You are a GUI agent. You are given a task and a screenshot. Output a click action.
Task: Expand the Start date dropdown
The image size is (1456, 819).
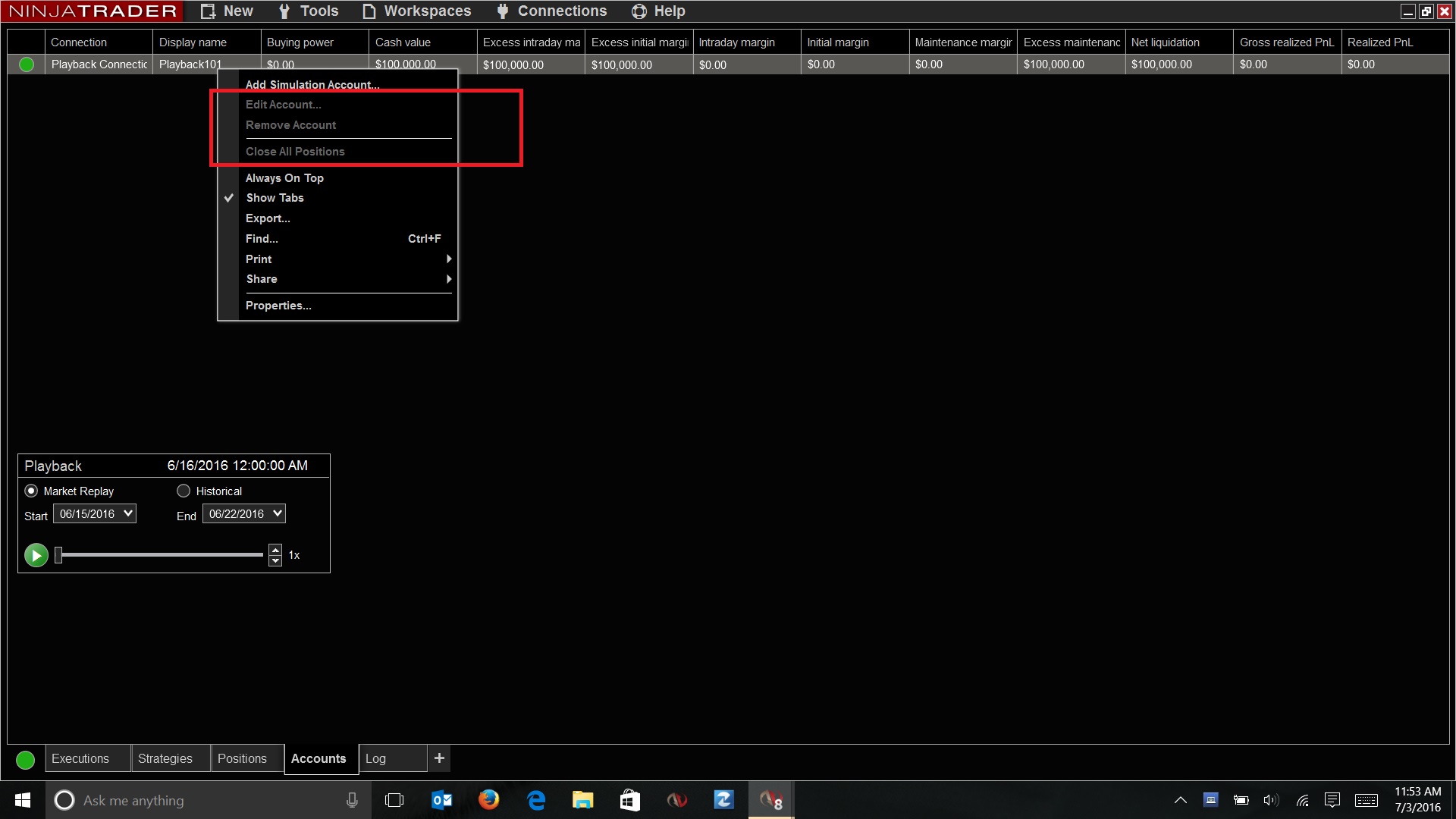tap(128, 513)
